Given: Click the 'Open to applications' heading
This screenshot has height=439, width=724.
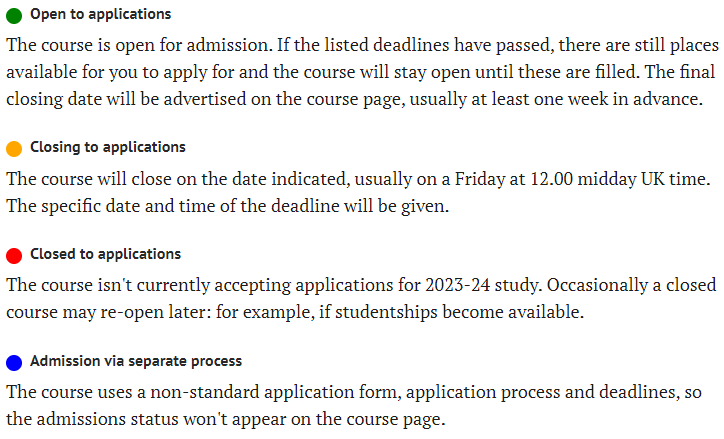Looking at the screenshot, I should click(x=101, y=14).
